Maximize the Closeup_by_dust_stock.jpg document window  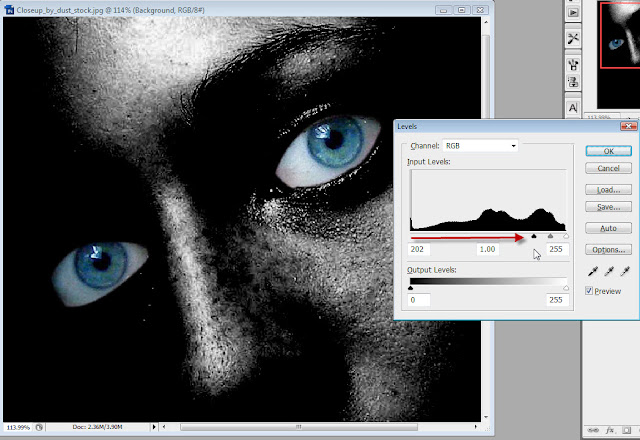(462, 10)
